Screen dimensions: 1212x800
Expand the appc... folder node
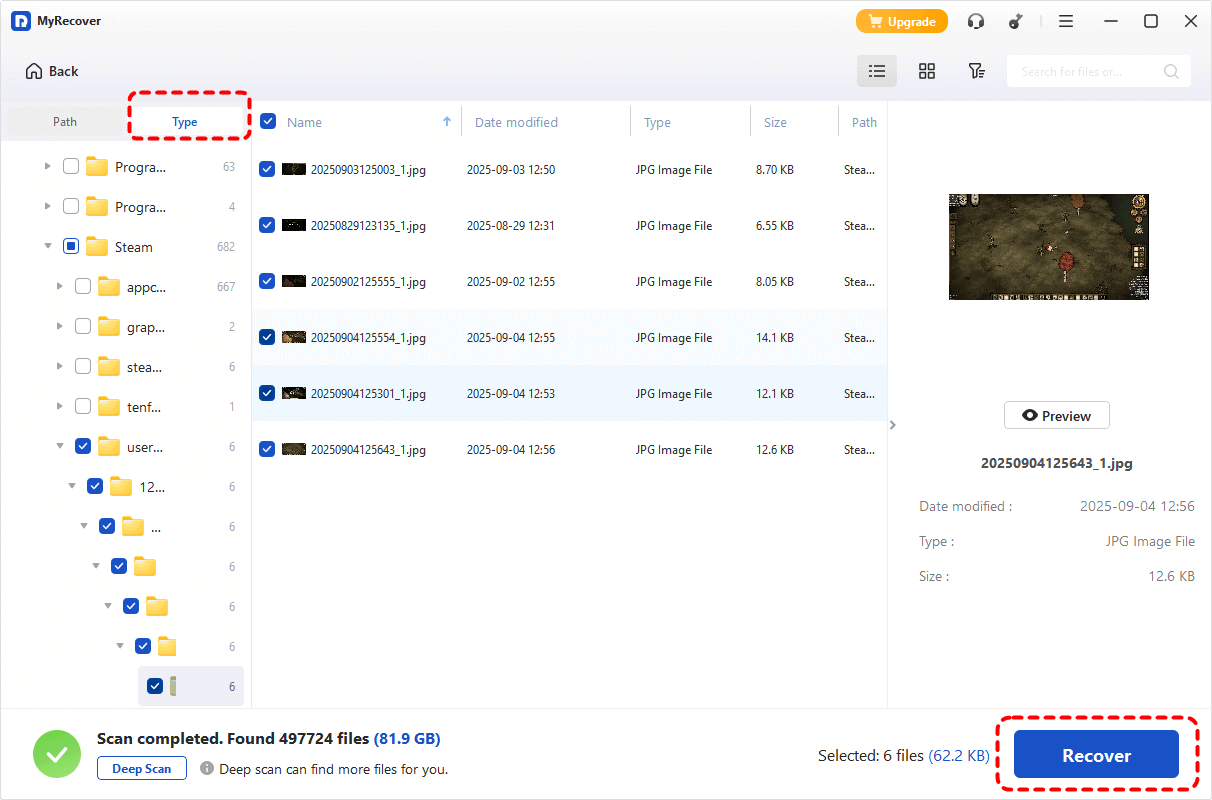tap(59, 287)
